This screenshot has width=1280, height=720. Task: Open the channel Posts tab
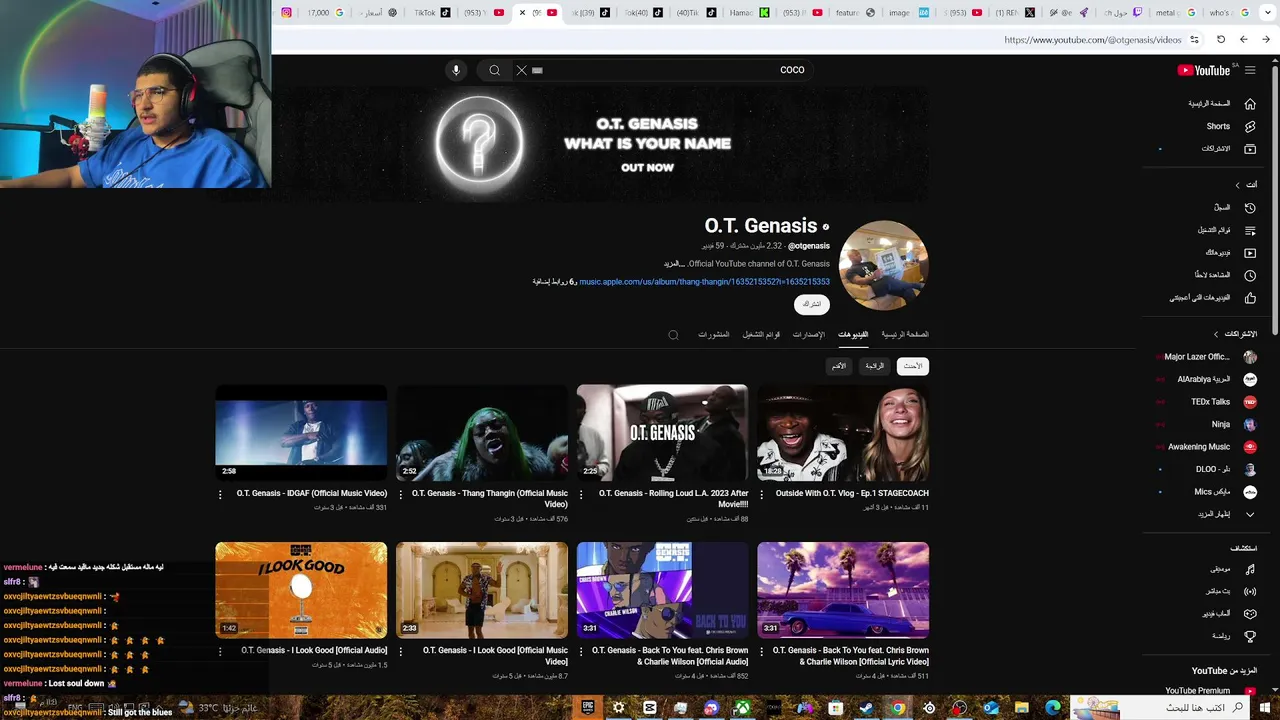714,334
